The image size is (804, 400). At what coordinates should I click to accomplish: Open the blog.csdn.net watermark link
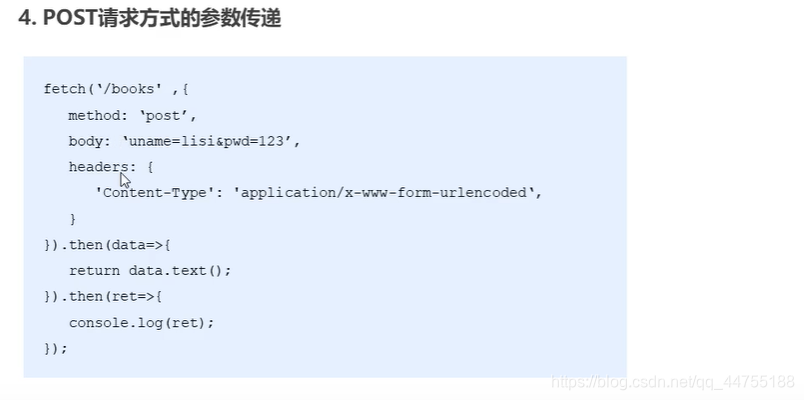coord(672,382)
